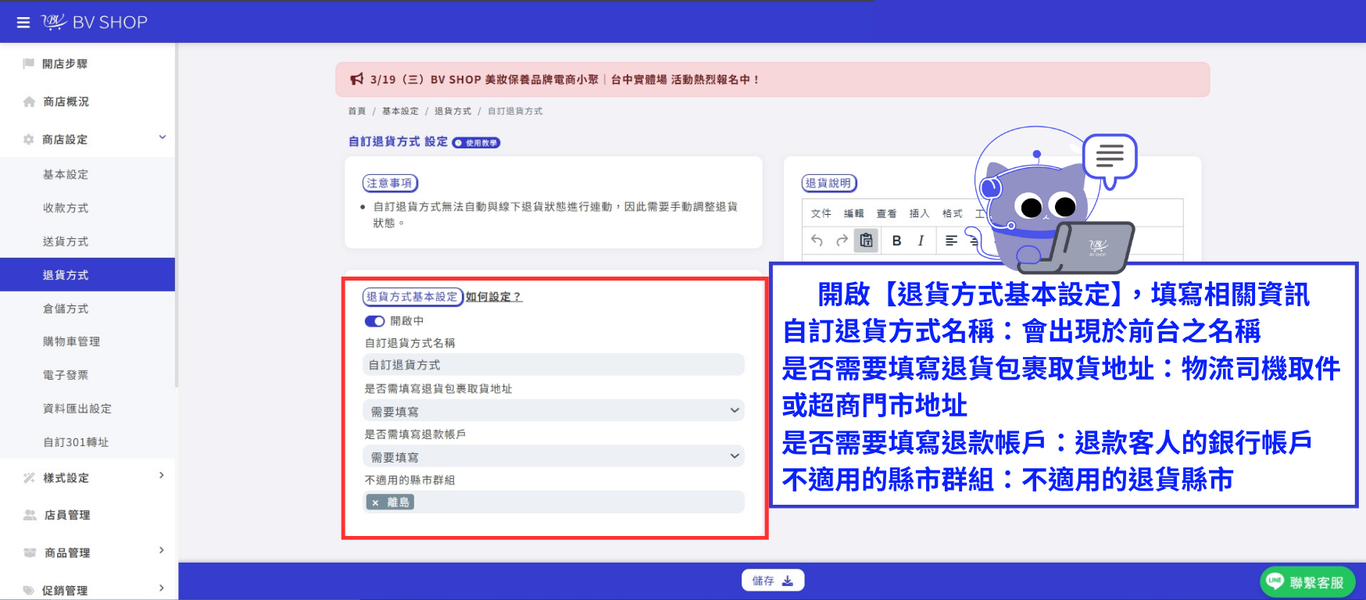Go to 基本設定 in the breadcrumb
This screenshot has width=1366, height=600.
(x=400, y=111)
